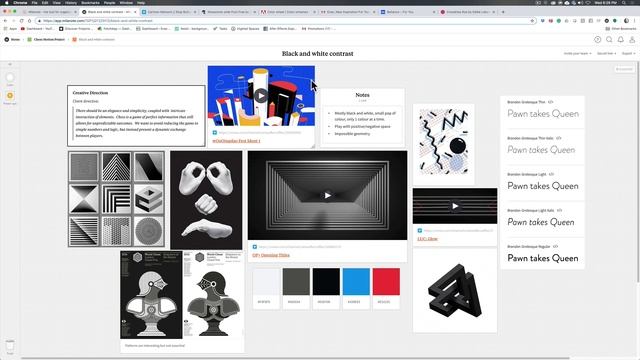
Task: Open the Secret link dropdown
Action: pos(606,53)
